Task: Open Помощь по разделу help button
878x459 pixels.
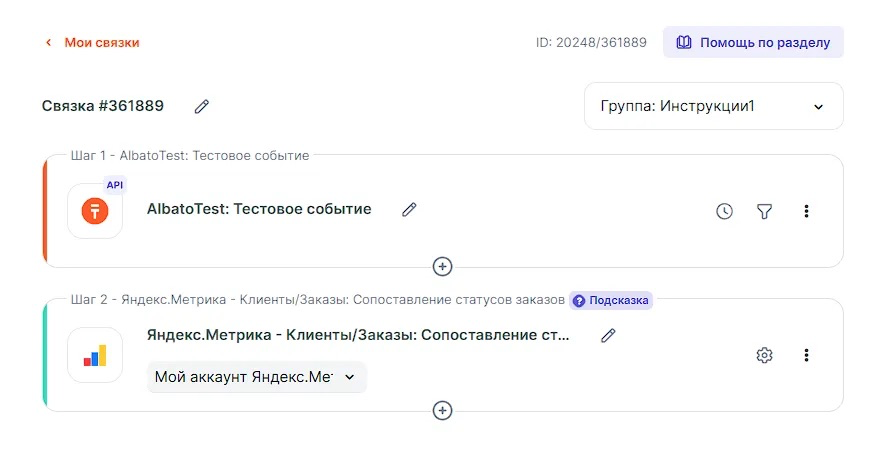Action: (x=753, y=42)
